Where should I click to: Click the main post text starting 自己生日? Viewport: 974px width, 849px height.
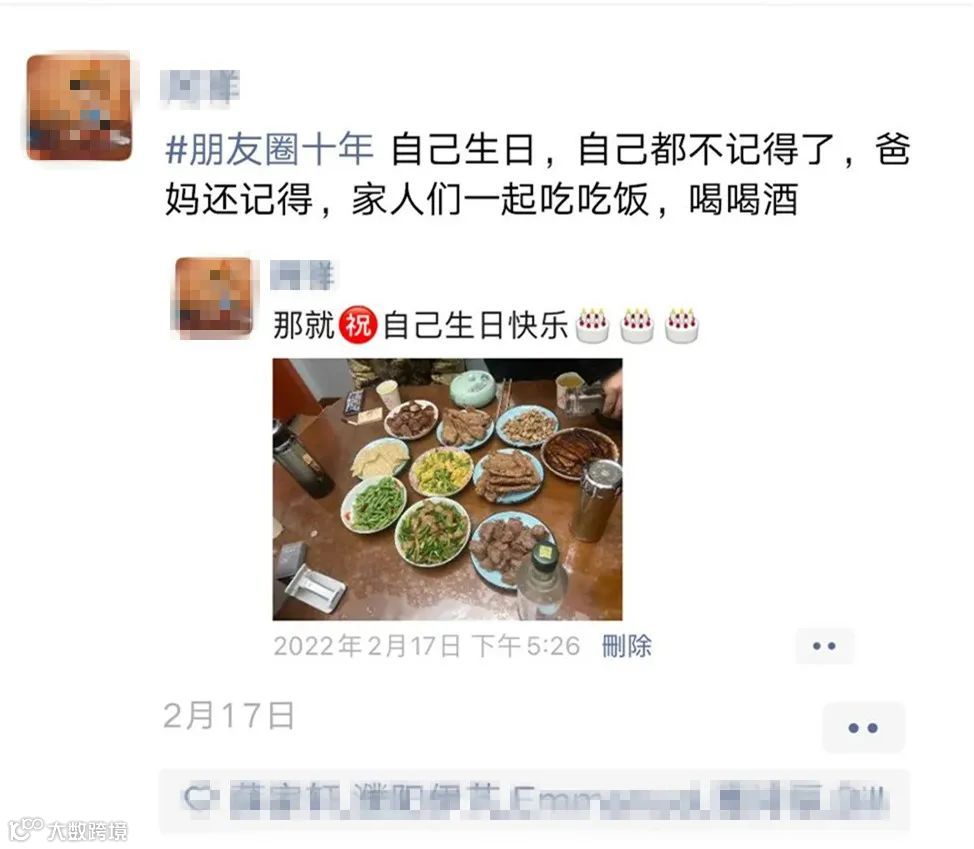[538, 175]
